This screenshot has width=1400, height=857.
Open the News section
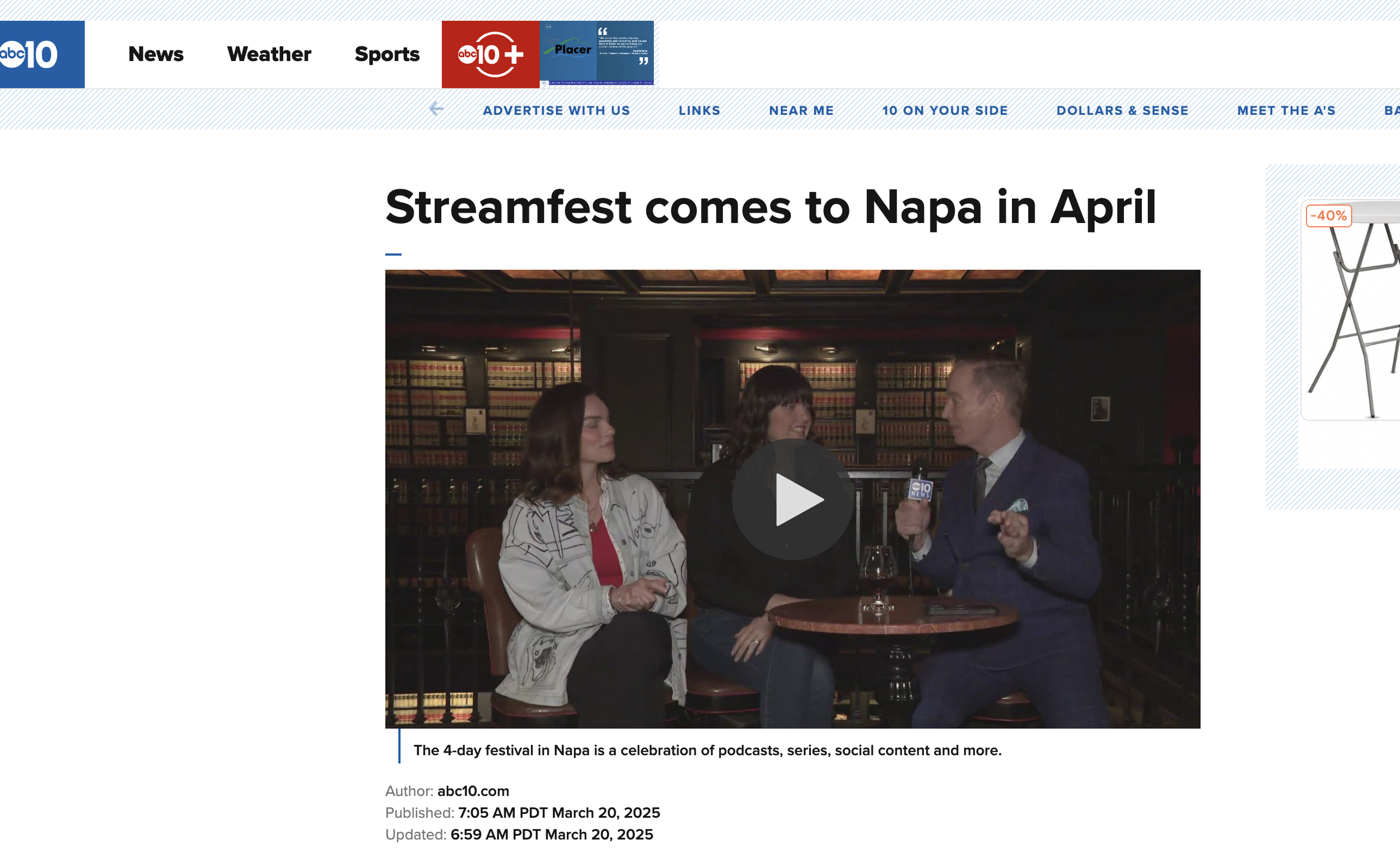156,54
